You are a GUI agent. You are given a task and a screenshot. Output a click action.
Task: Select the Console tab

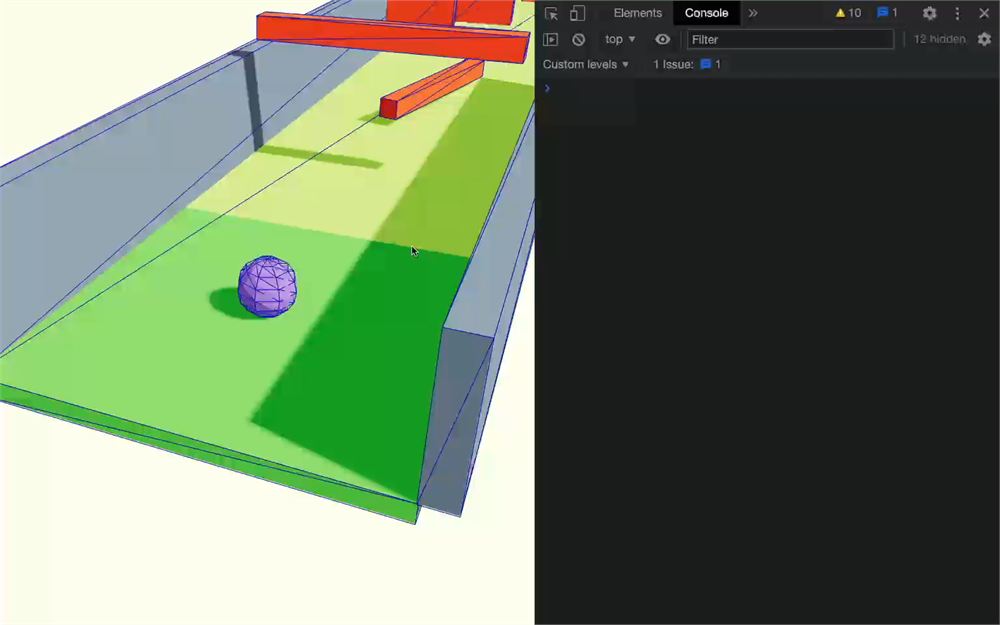point(706,13)
